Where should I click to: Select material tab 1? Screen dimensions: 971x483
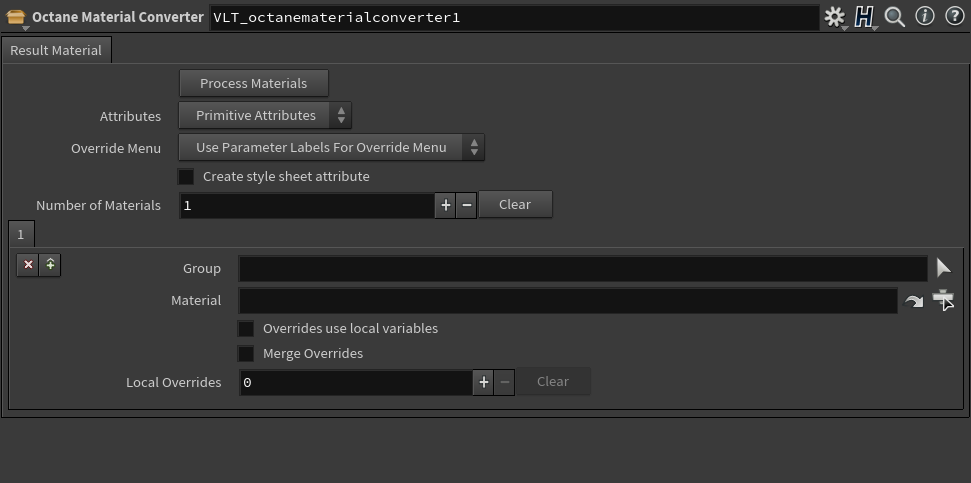pos(21,235)
